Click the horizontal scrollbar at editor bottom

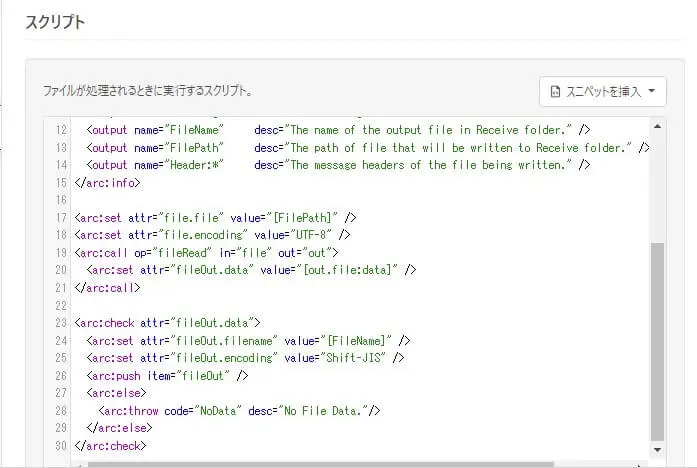coord(320,464)
